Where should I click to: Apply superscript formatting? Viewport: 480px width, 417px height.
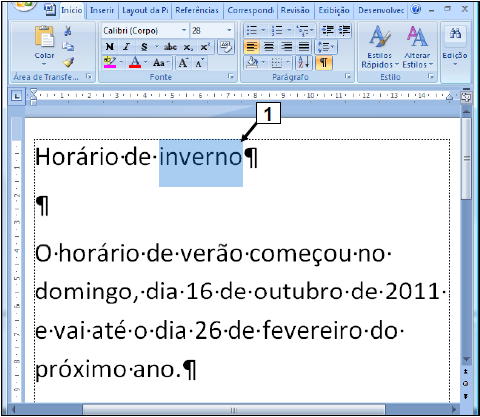(205, 47)
